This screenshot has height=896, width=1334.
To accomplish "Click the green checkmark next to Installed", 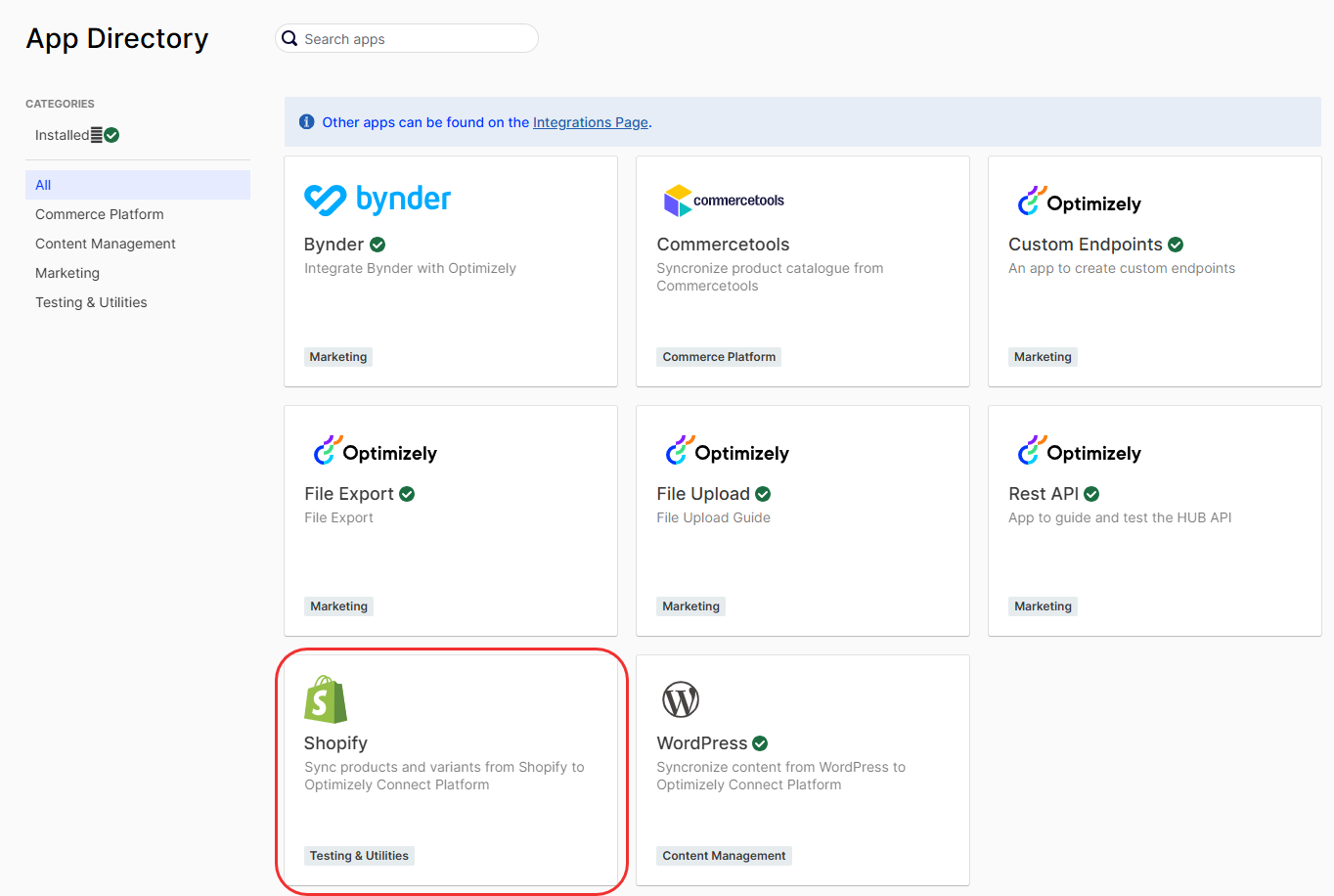I will tap(111, 135).
